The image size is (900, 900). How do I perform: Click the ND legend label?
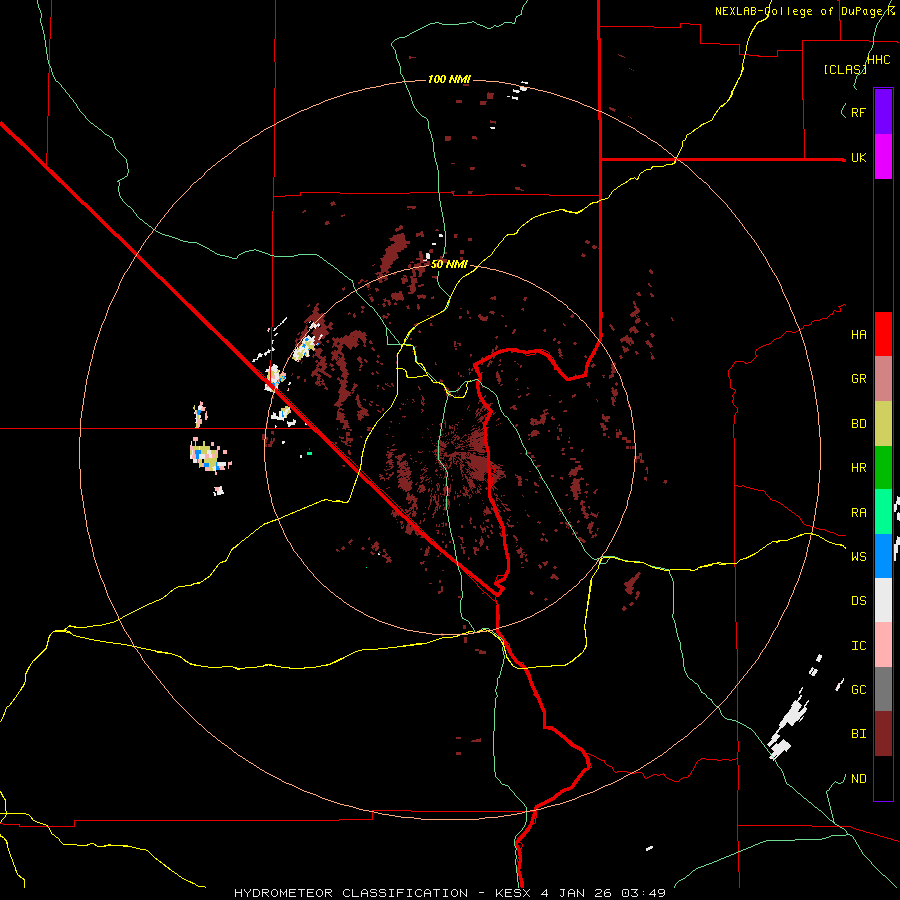point(858,779)
